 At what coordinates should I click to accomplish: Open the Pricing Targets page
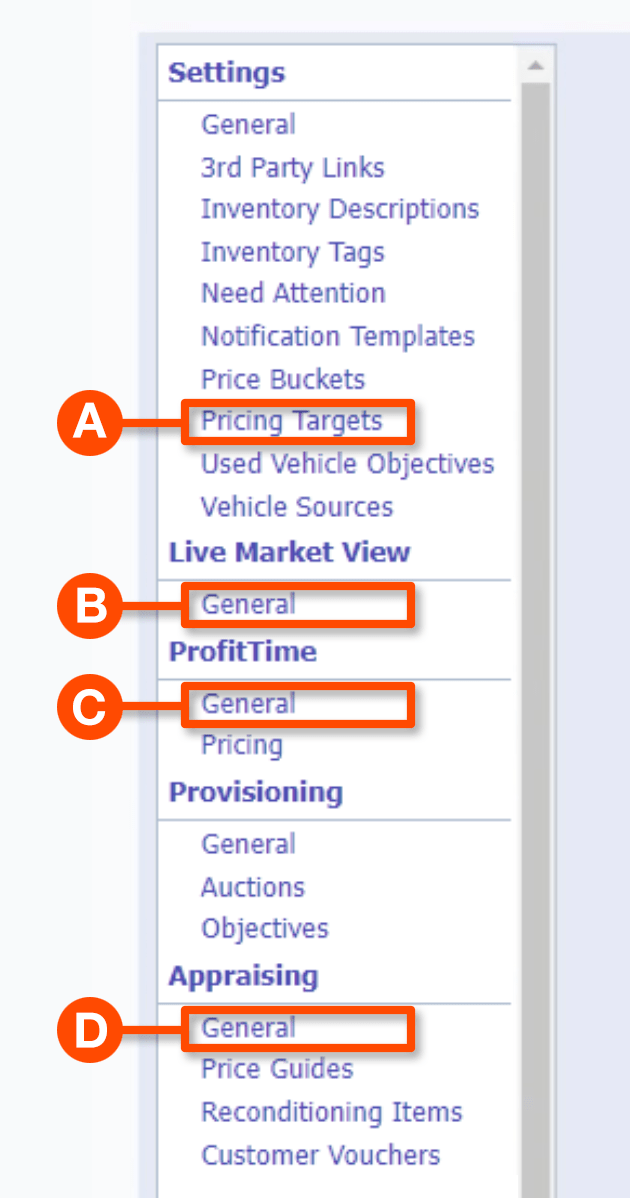(x=292, y=421)
